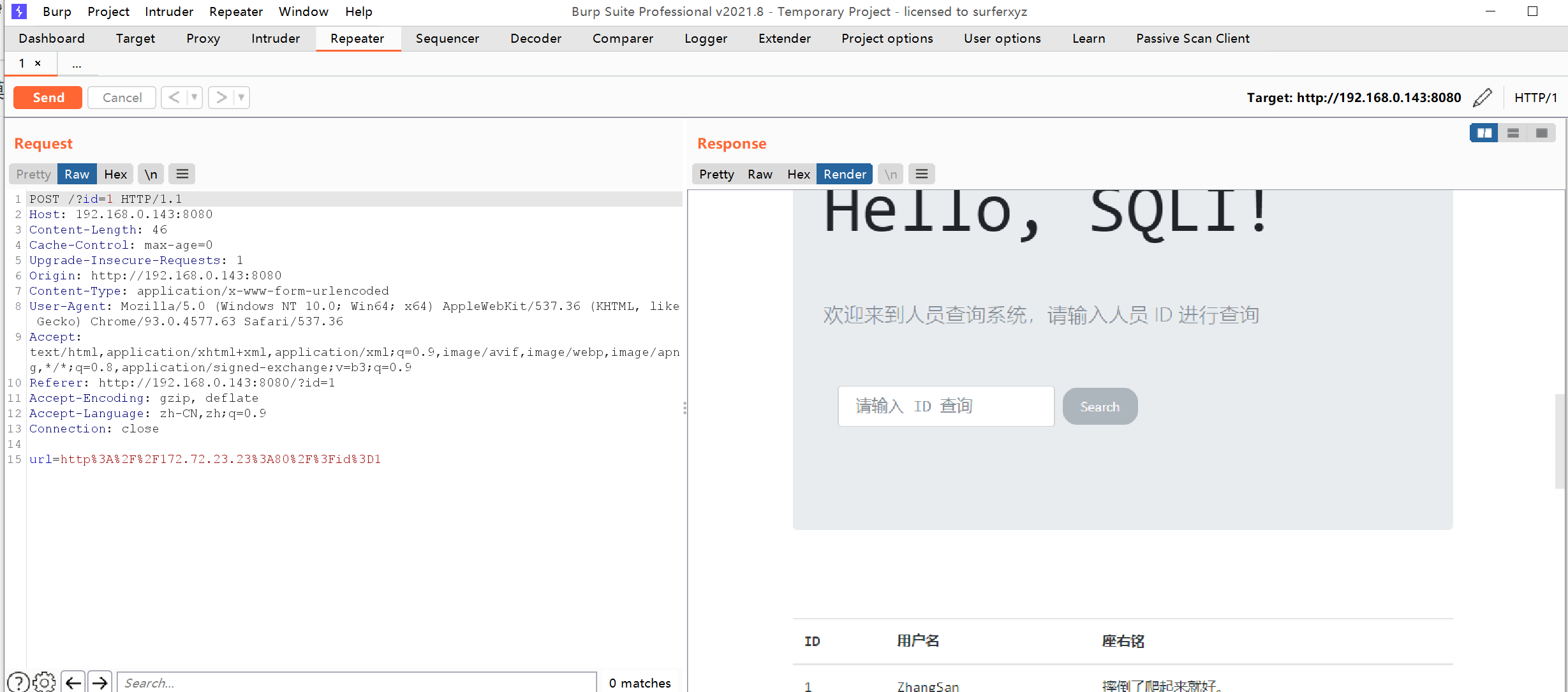Expand back history dropdown arrow
Screen dimensions: 1568x692
[194, 98]
